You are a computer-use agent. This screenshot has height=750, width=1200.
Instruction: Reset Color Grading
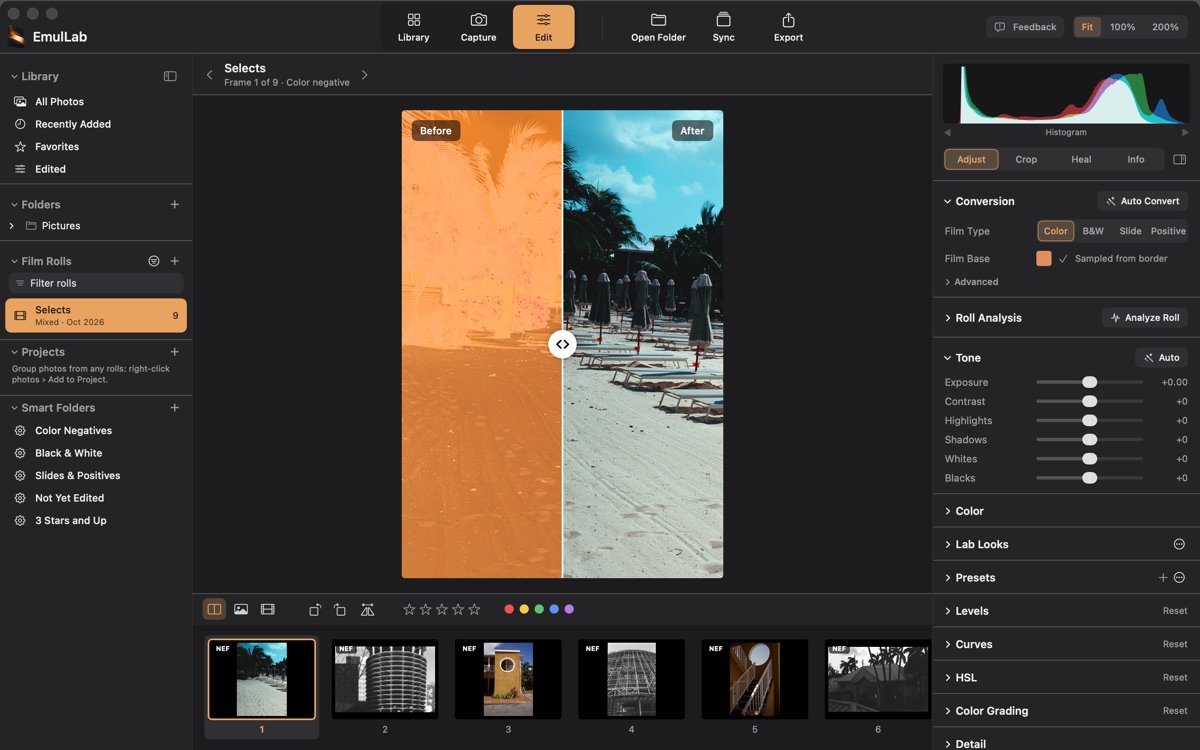click(1175, 711)
